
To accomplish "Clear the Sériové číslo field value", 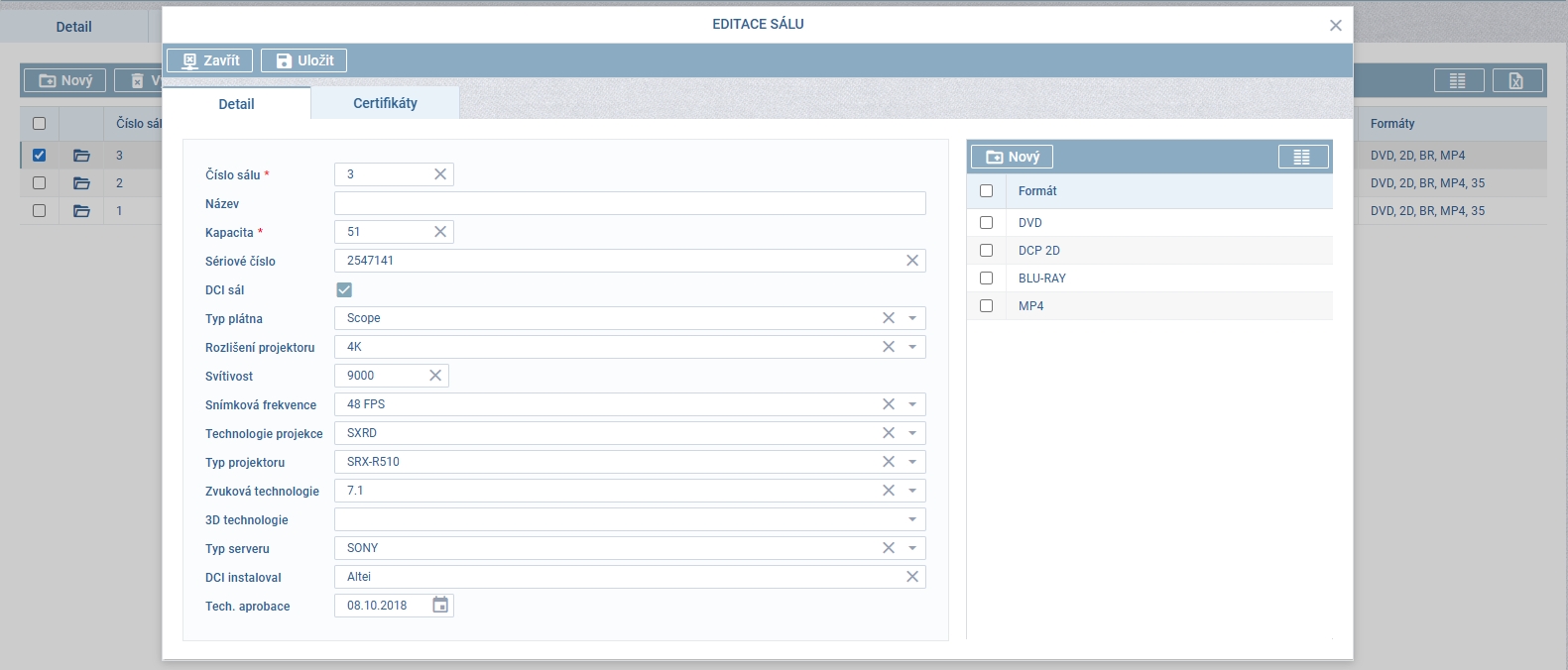I will coord(911,261).
